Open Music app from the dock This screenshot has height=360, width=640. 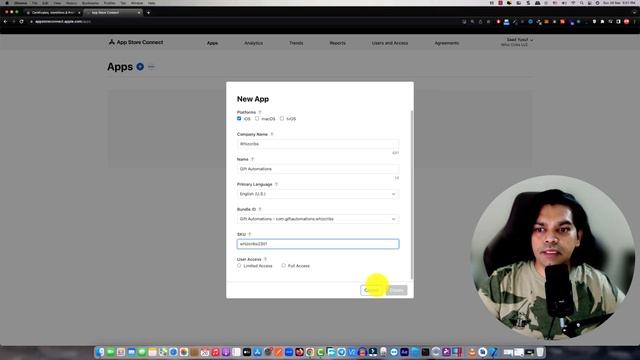216,352
